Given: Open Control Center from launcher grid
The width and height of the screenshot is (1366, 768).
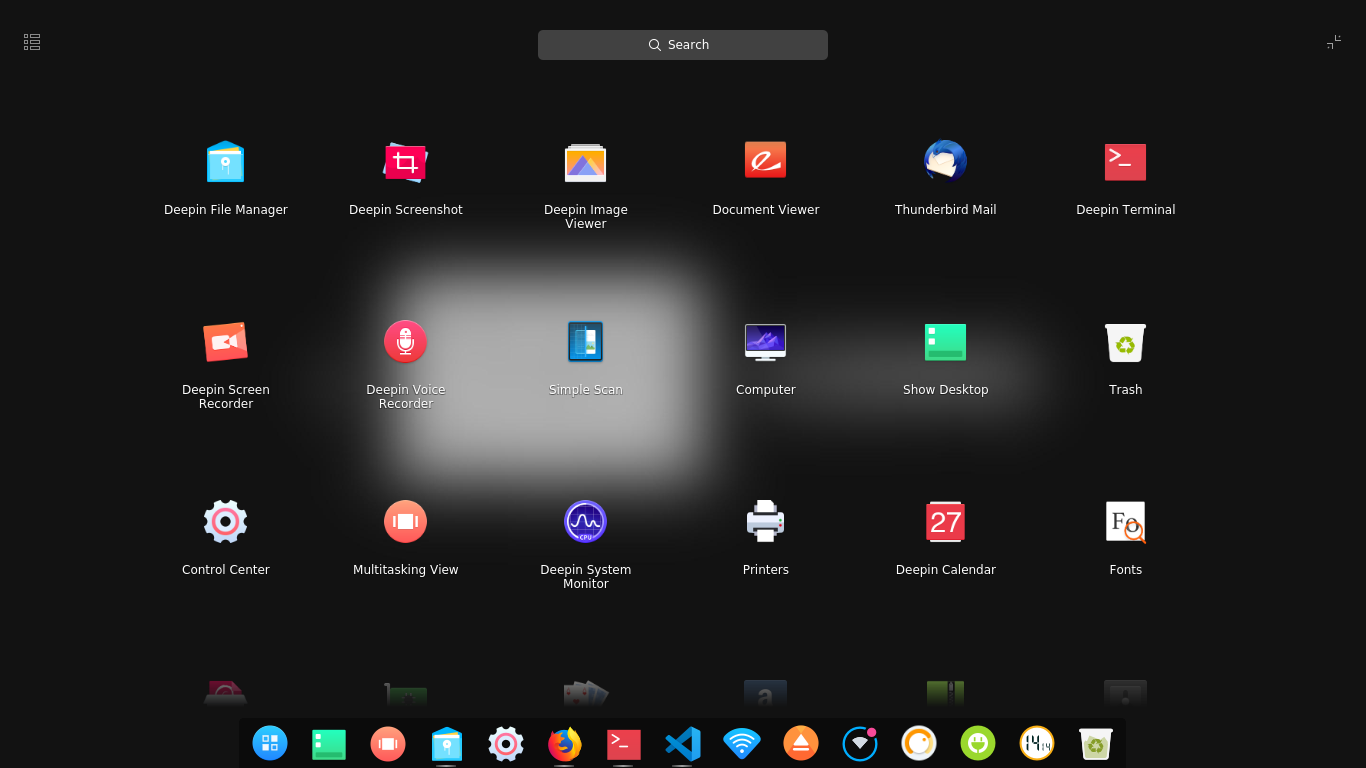Looking at the screenshot, I should pos(226,522).
